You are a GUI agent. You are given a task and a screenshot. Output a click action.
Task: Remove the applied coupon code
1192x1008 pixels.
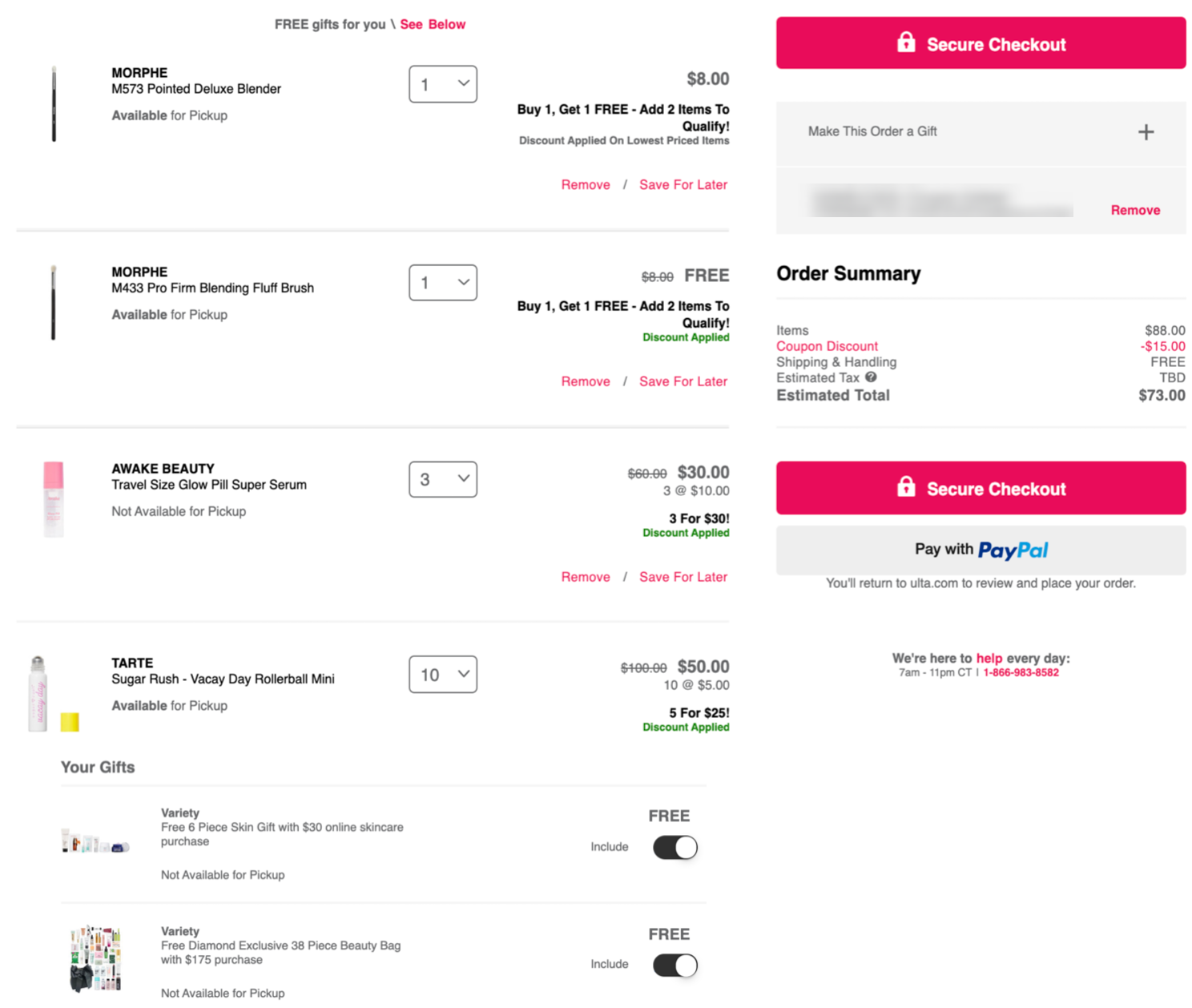1135,210
